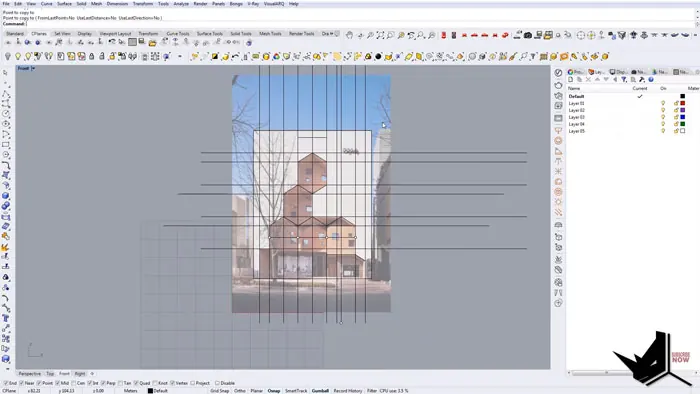Toggle Record History in status bar
This screenshot has height=394, width=700.
pos(348,390)
